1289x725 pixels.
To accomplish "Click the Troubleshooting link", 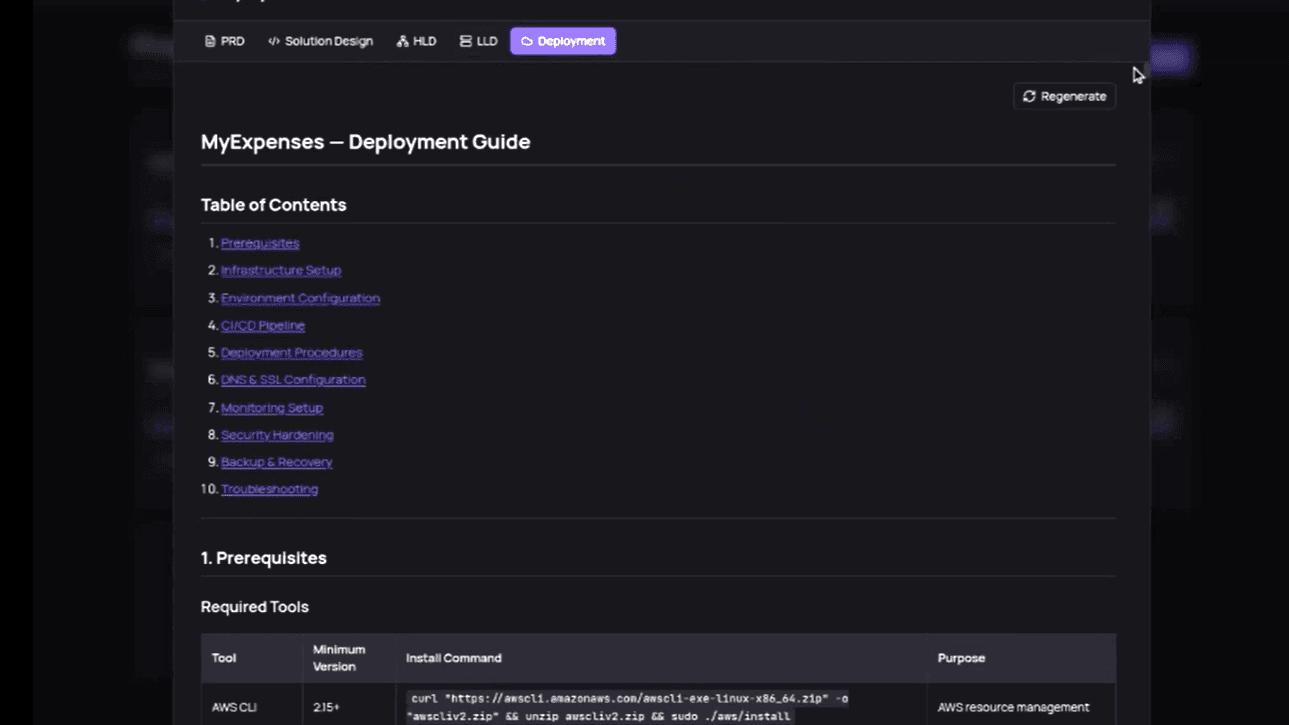I will click(269, 488).
